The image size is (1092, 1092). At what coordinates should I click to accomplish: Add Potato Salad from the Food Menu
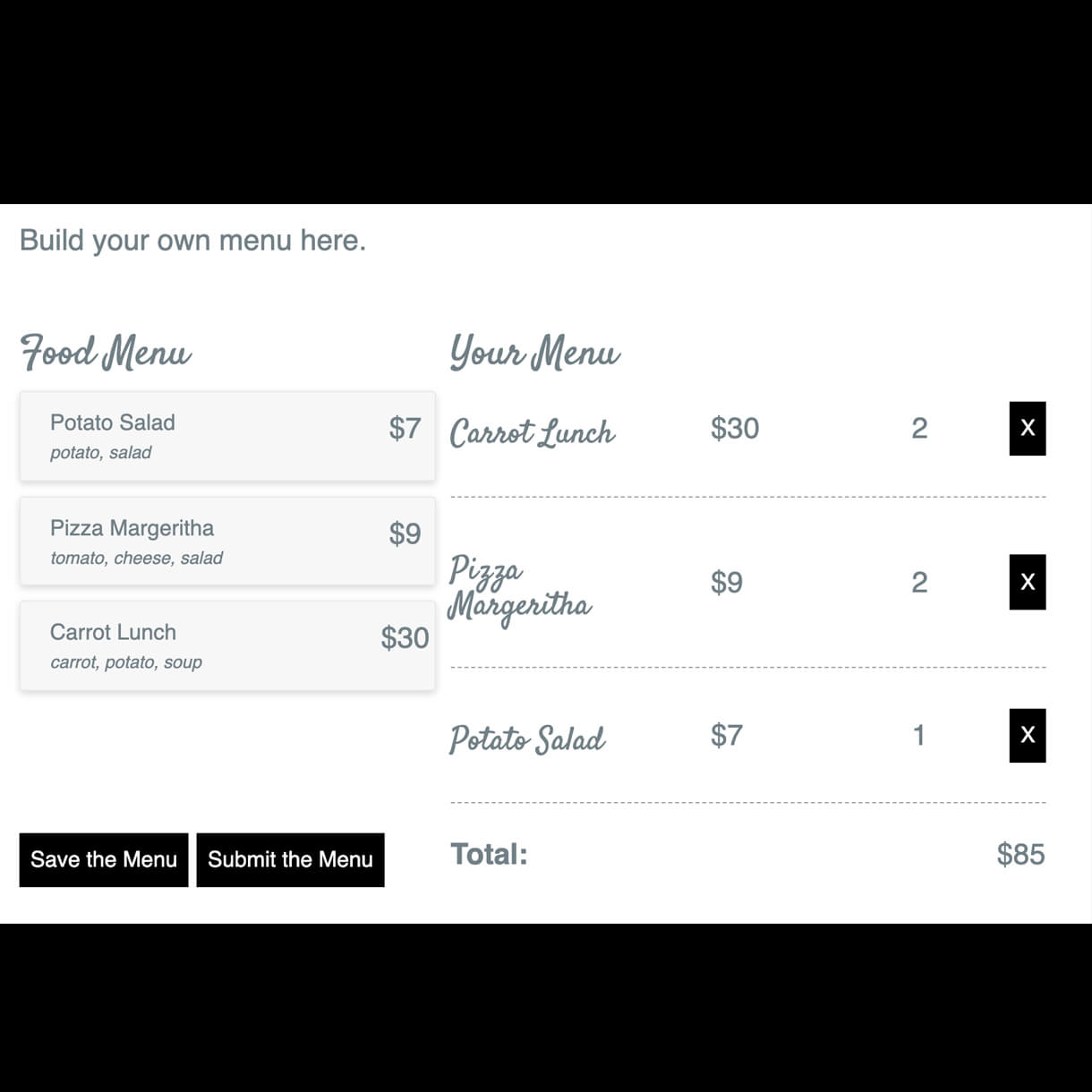[x=227, y=436]
